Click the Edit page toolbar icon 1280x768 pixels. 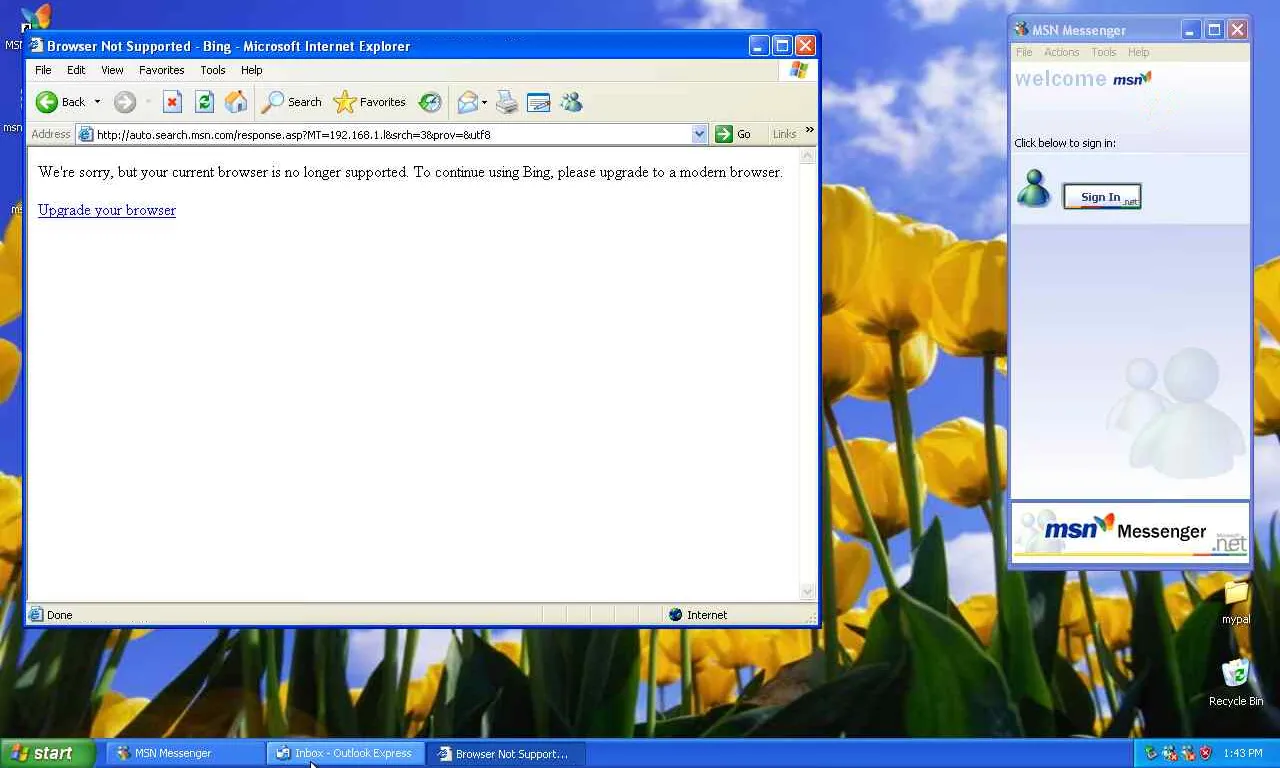pos(538,102)
